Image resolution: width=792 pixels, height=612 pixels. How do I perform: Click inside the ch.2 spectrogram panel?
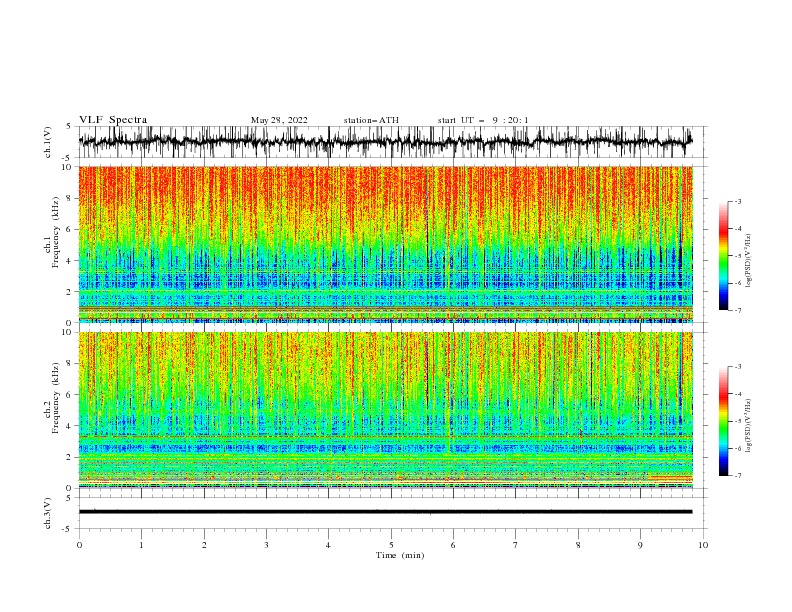click(x=386, y=410)
